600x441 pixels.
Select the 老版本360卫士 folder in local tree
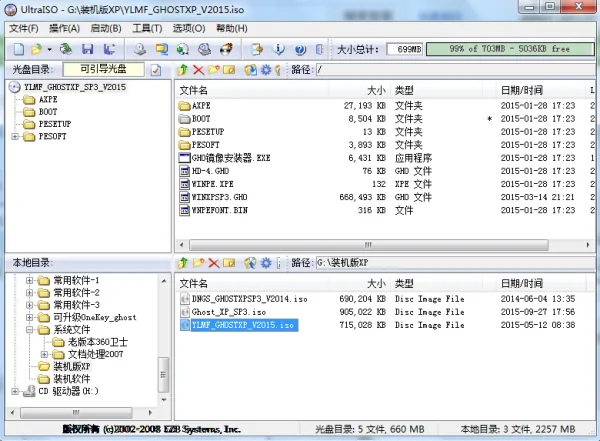point(98,342)
